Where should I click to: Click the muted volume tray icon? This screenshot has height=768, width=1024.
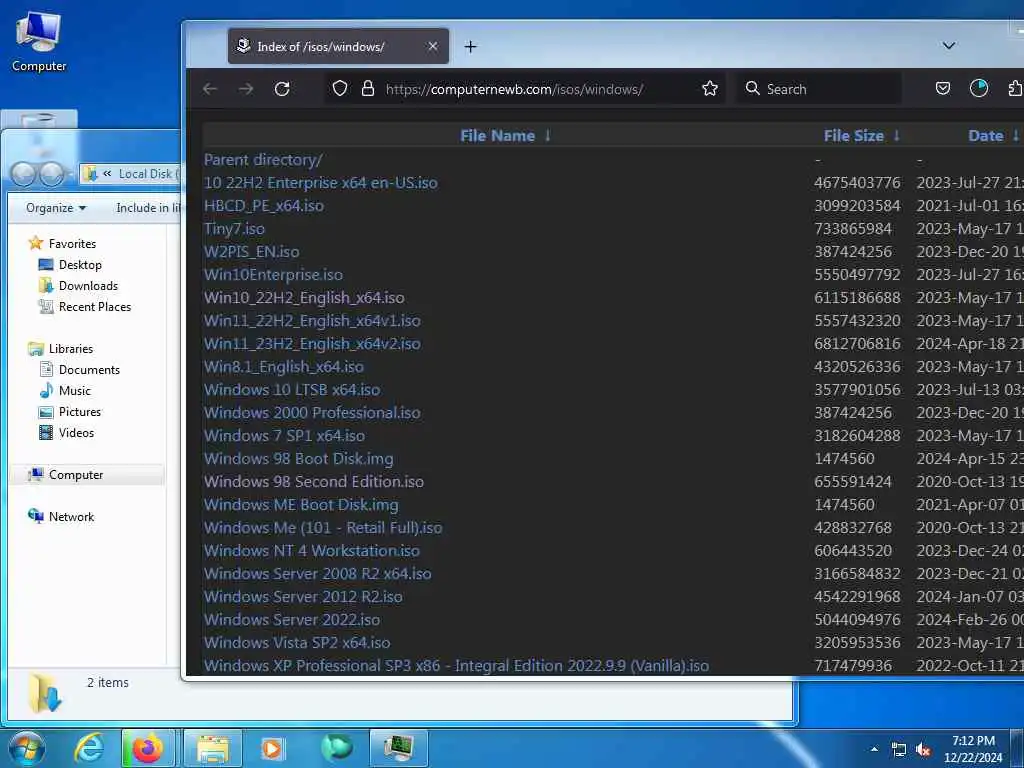coord(923,750)
